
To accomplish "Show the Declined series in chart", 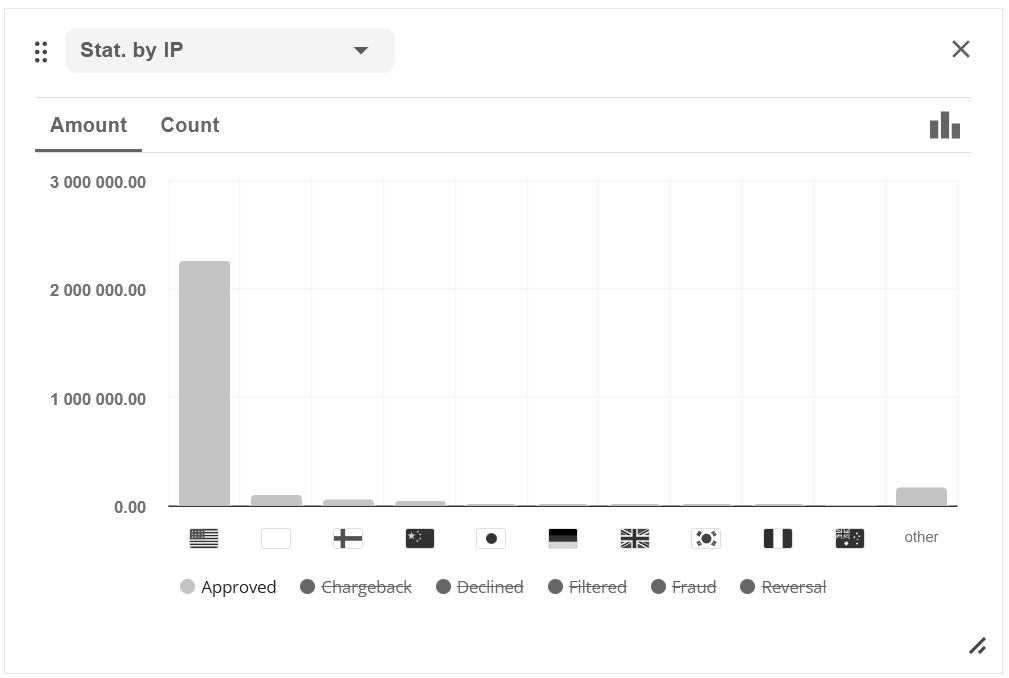I will [x=480, y=587].
